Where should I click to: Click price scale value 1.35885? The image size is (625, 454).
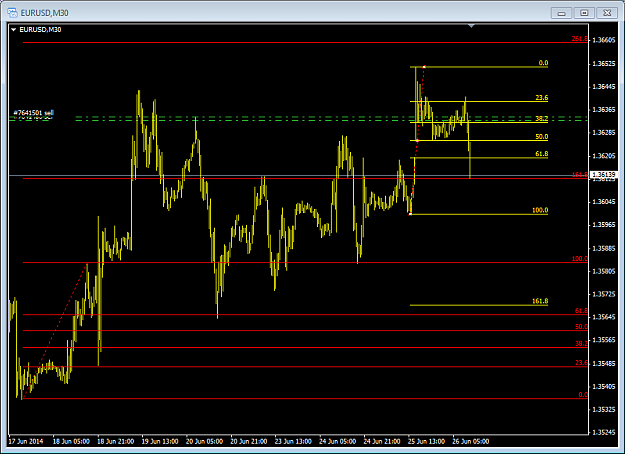[x=604, y=248]
